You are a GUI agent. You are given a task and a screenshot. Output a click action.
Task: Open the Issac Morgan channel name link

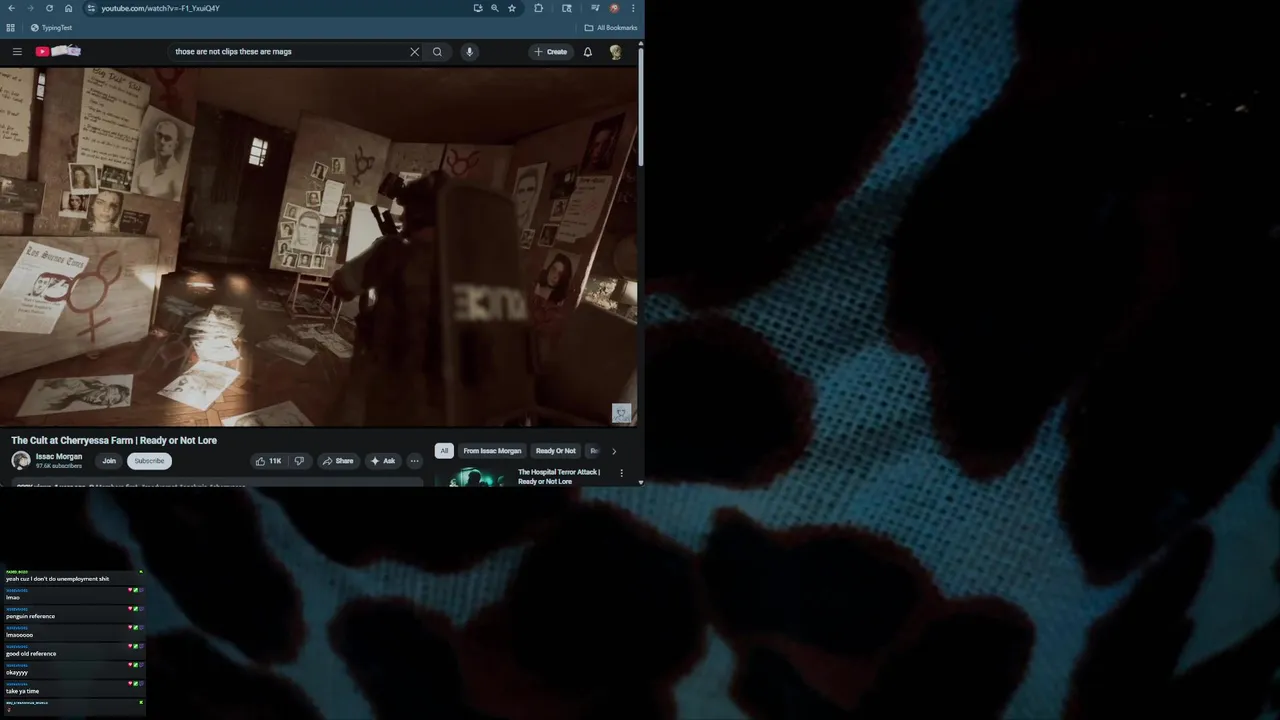(x=59, y=456)
